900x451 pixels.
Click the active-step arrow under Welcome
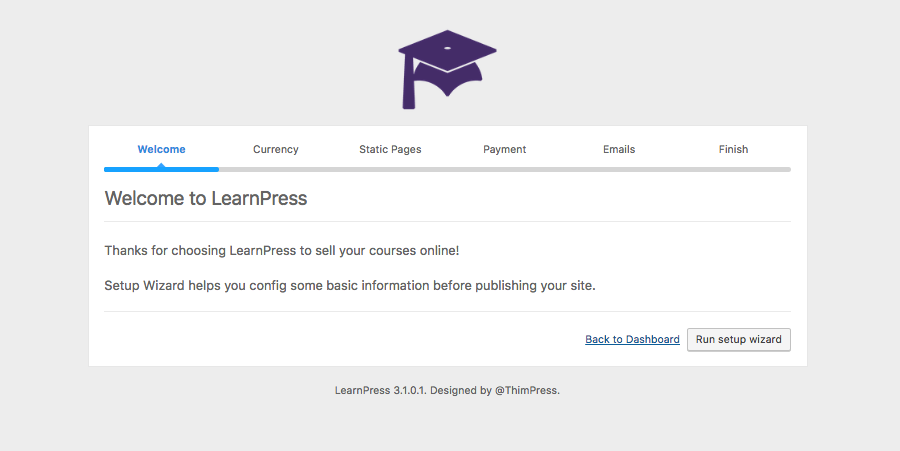[161, 165]
